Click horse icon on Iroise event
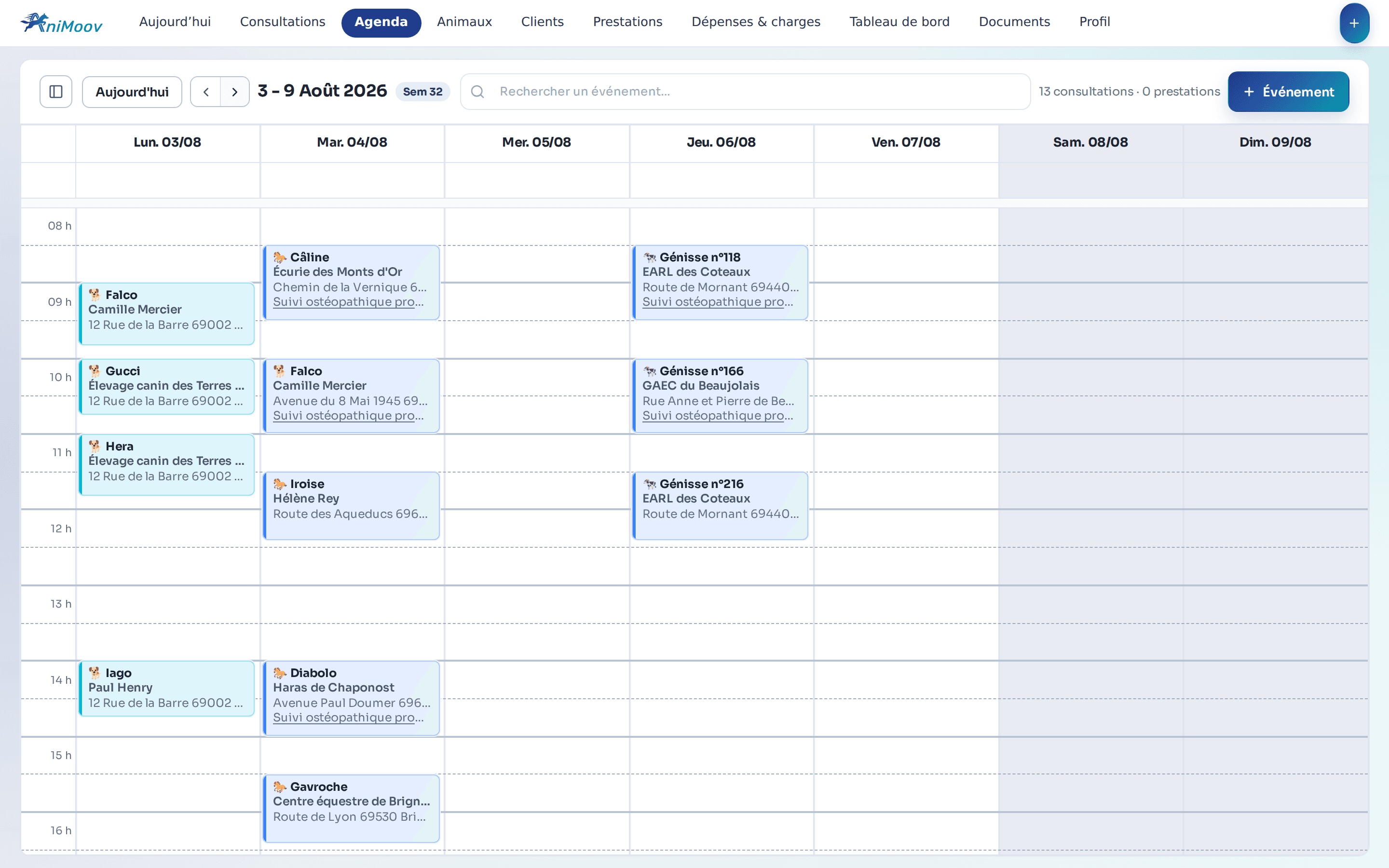 280,484
